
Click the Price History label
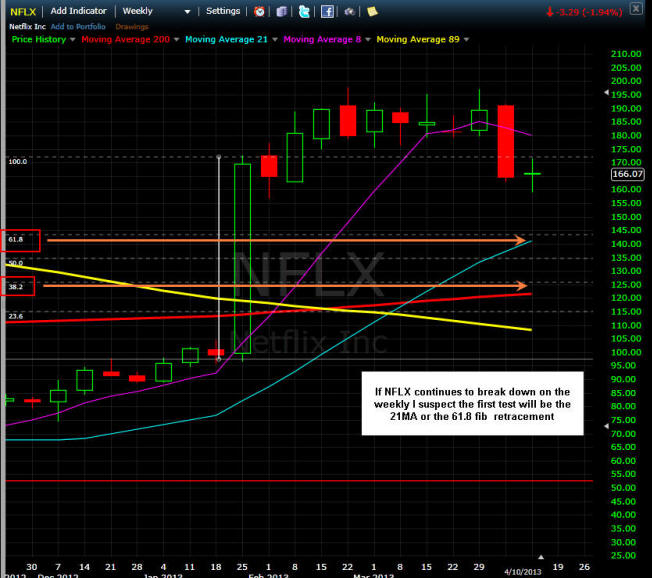[x=39, y=40]
